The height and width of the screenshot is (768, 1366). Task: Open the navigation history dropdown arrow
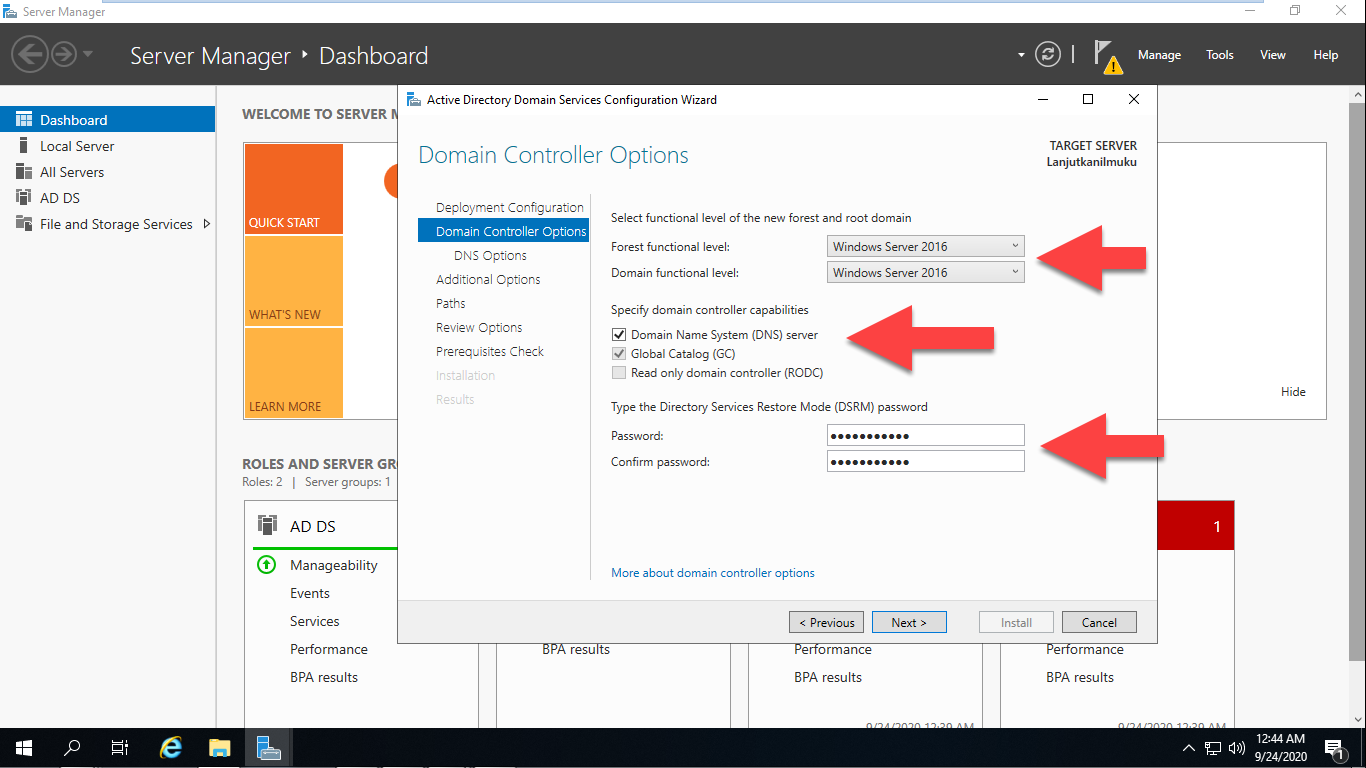[88, 54]
